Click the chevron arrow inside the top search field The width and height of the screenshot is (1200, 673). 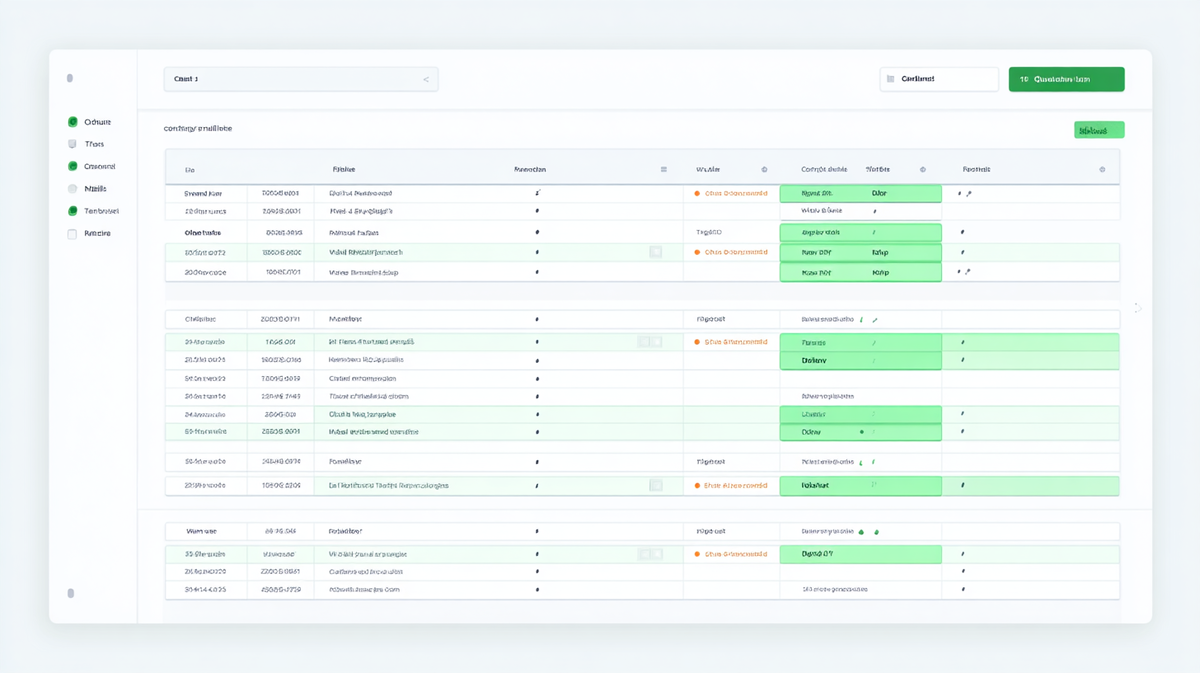(426, 80)
